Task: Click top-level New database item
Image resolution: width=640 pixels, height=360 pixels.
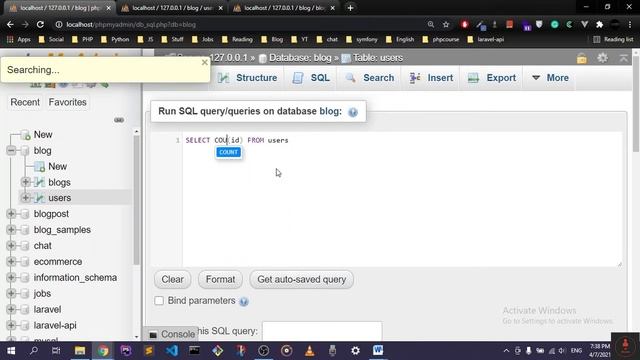Action: click(43, 135)
